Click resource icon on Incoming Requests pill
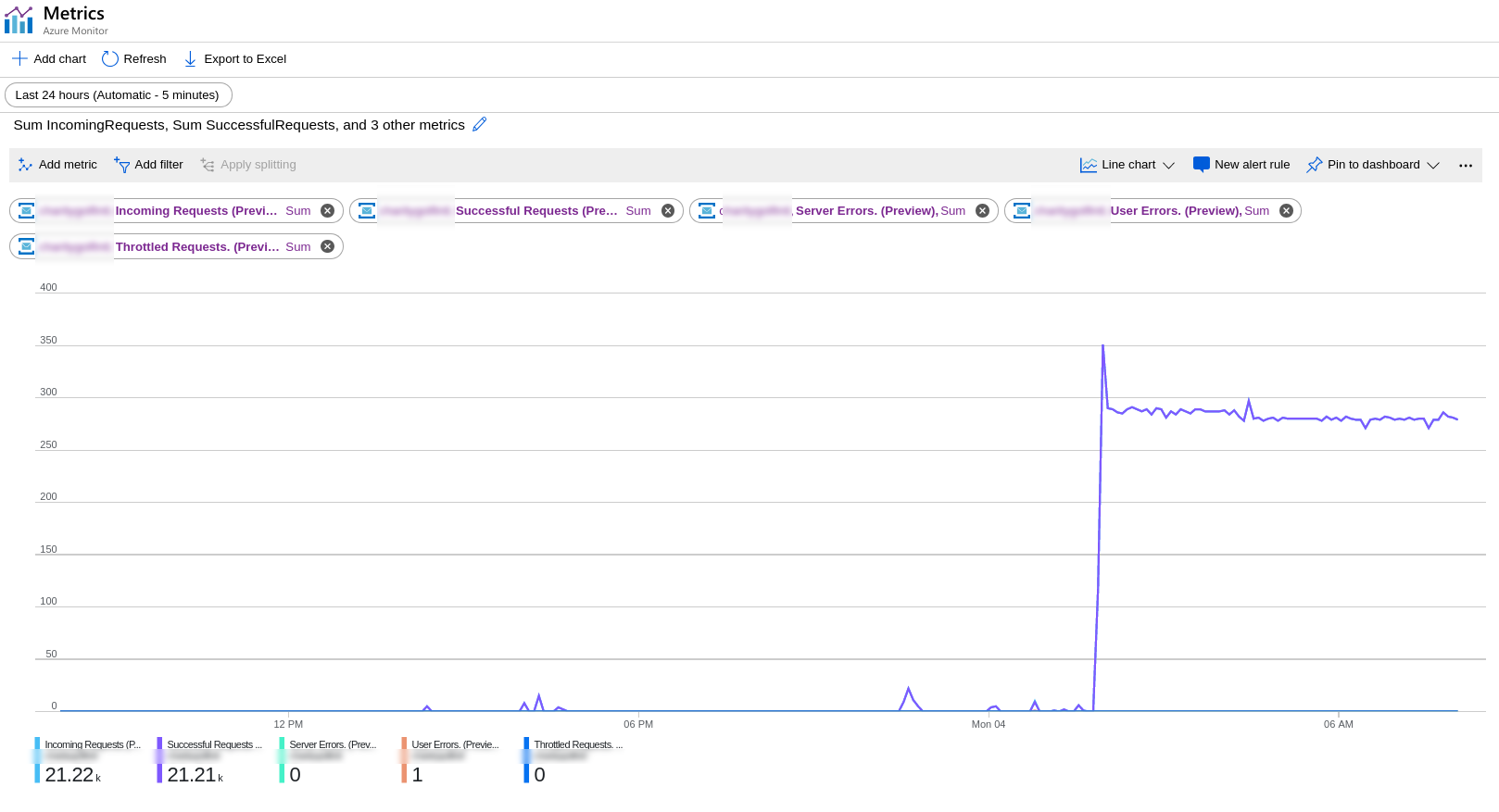The height and width of the screenshot is (812, 1499). click(x=27, y=210)
